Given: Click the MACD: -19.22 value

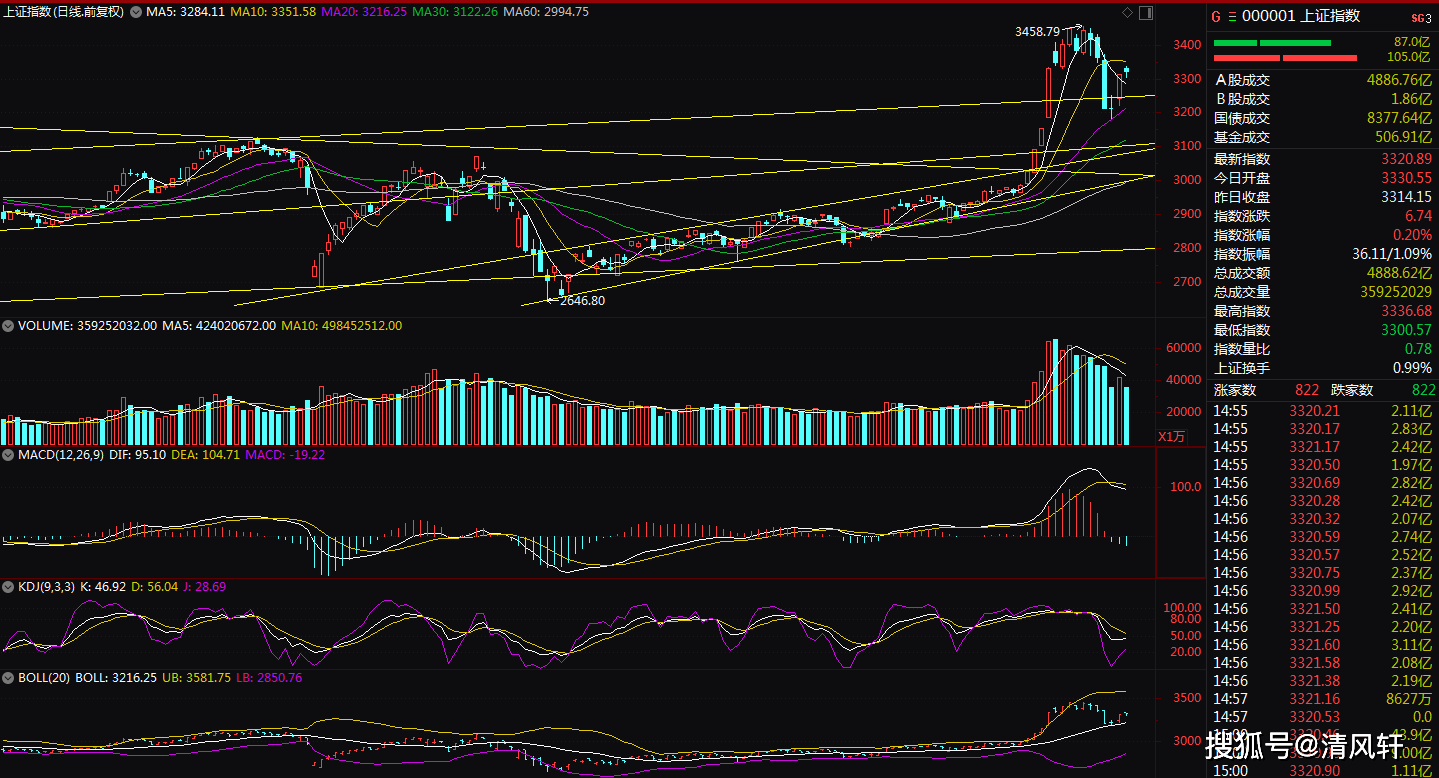Looking at the screenshot, I should (285, 454).
